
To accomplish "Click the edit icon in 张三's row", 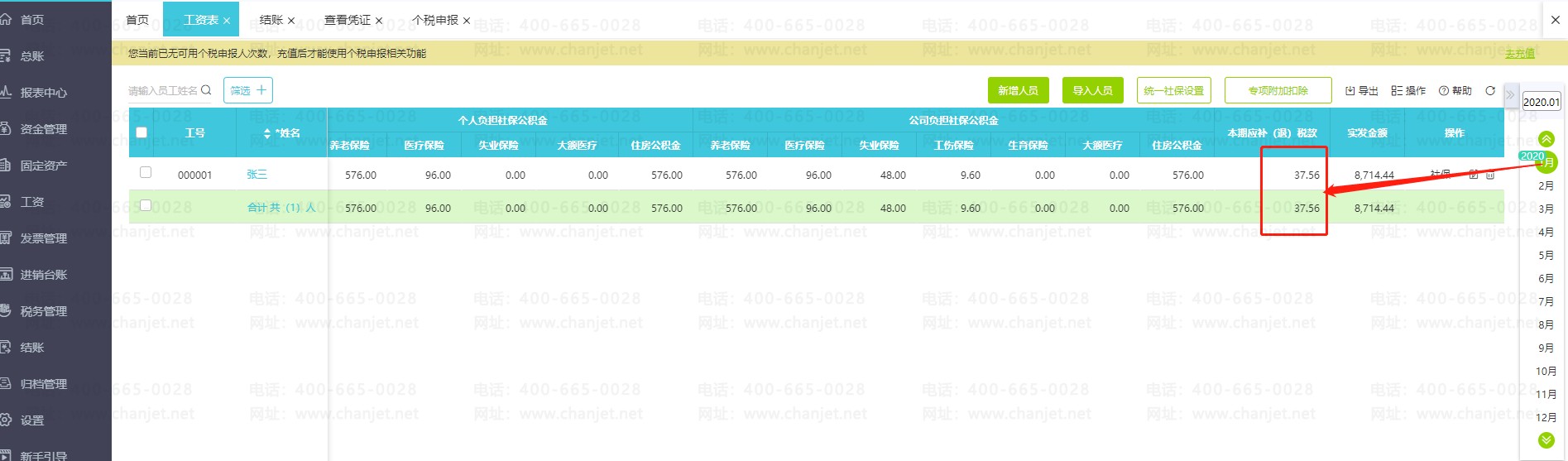I will [x=1474, y=175].
